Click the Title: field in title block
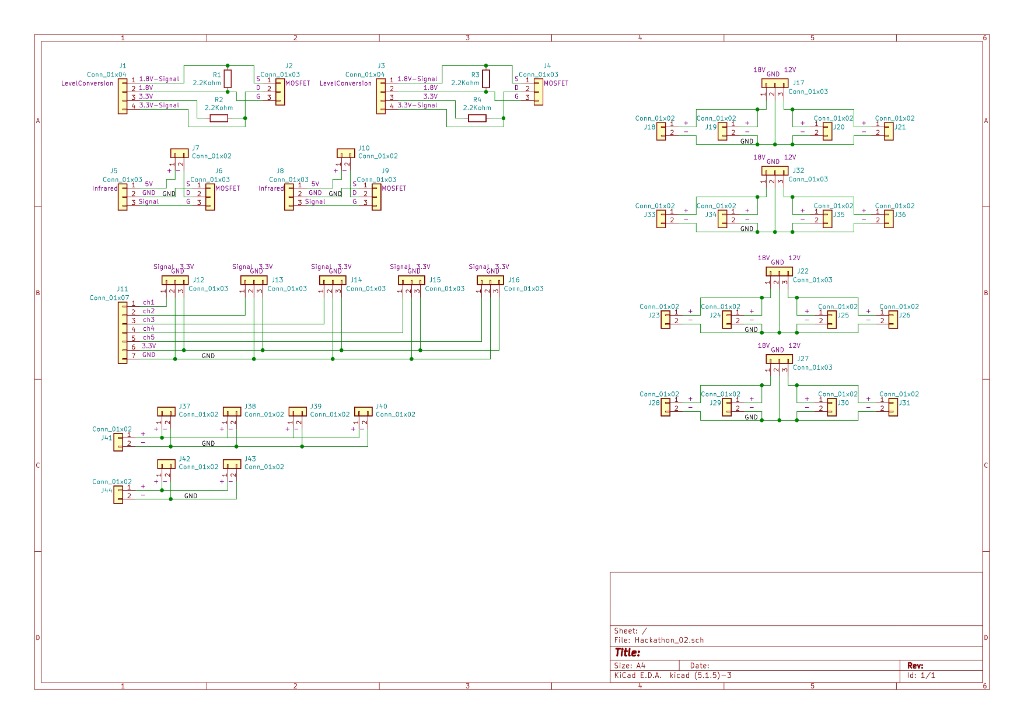This screenshot has width=1024, height=724. [x=628, y=652]
